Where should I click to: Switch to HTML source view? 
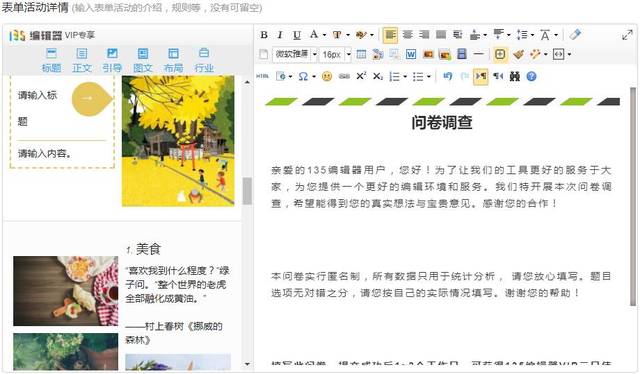[x=262, y=76]
